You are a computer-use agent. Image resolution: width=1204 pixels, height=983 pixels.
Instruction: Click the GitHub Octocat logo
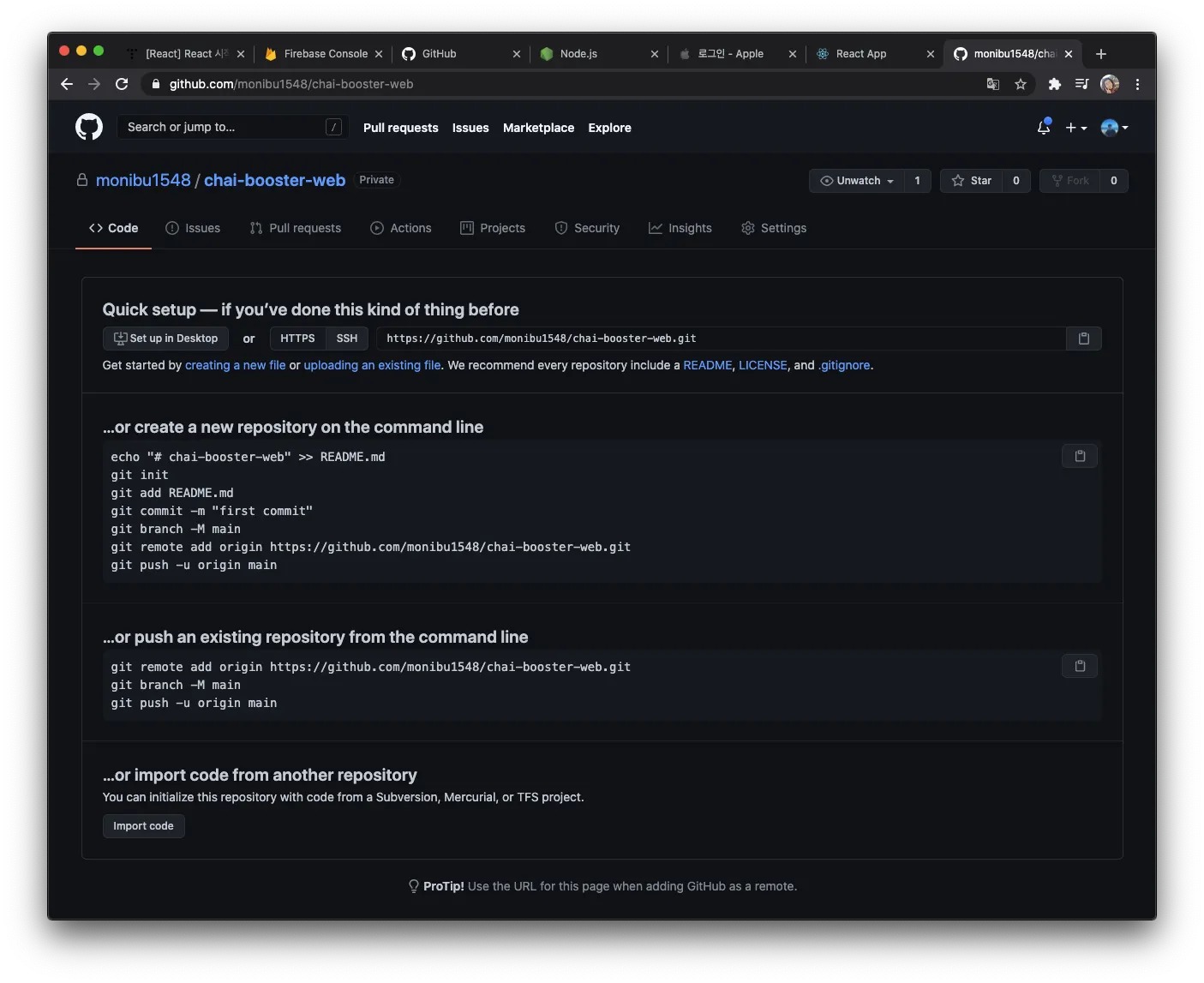89,128
